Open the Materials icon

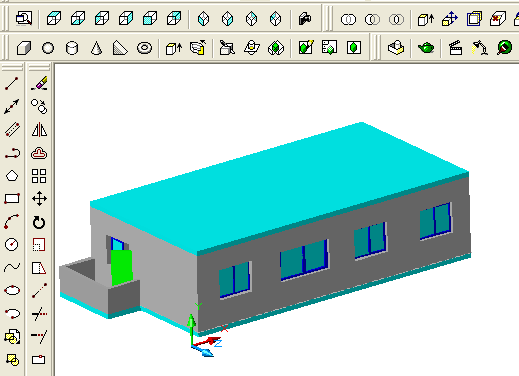504,48
